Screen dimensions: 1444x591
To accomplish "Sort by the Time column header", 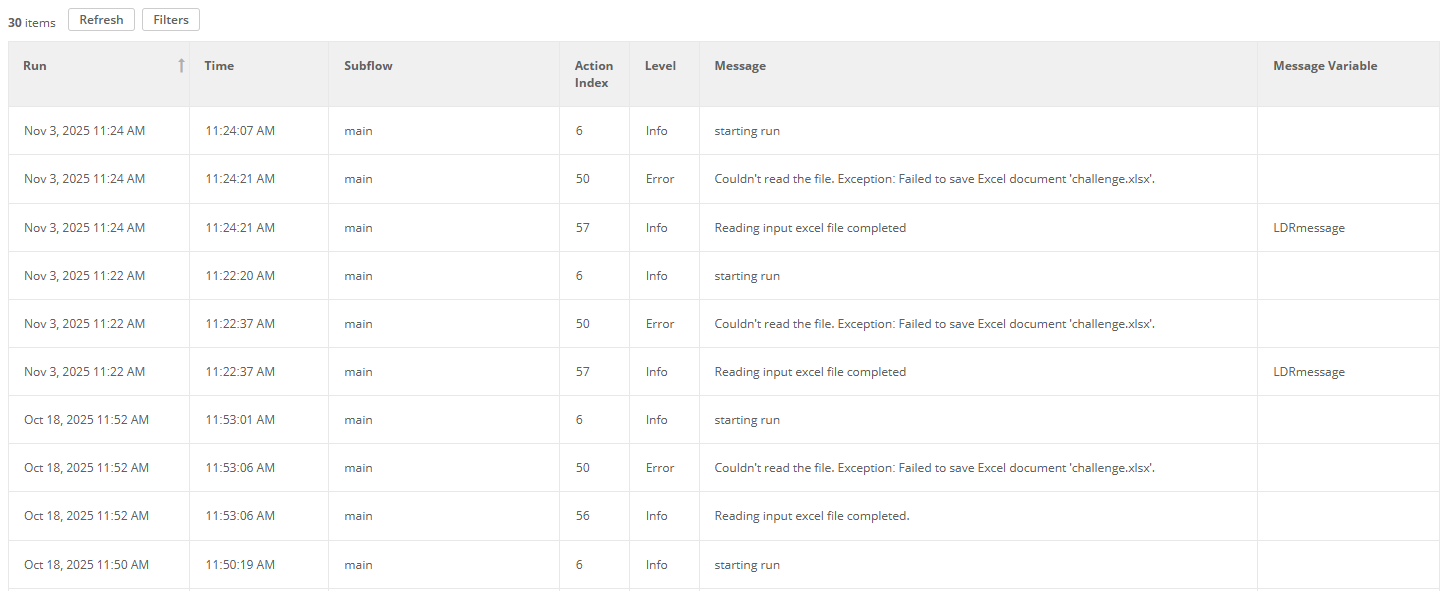I will click(219, 66).
